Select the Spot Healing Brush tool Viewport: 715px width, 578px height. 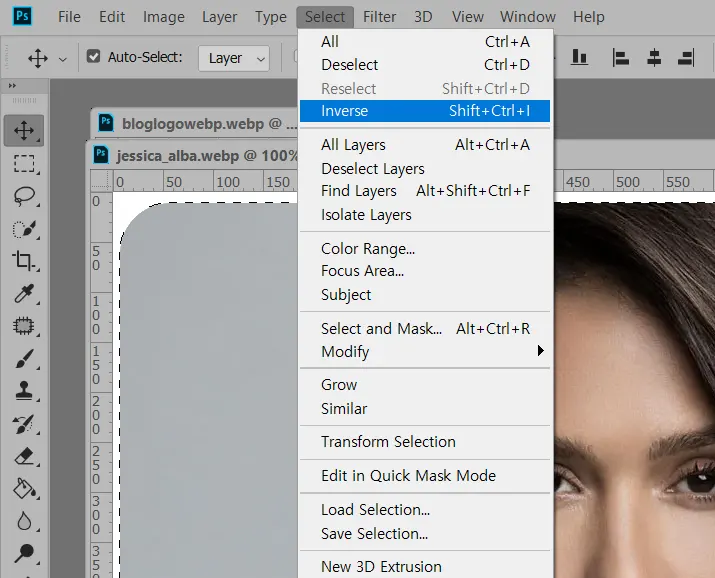pos(24,326)
